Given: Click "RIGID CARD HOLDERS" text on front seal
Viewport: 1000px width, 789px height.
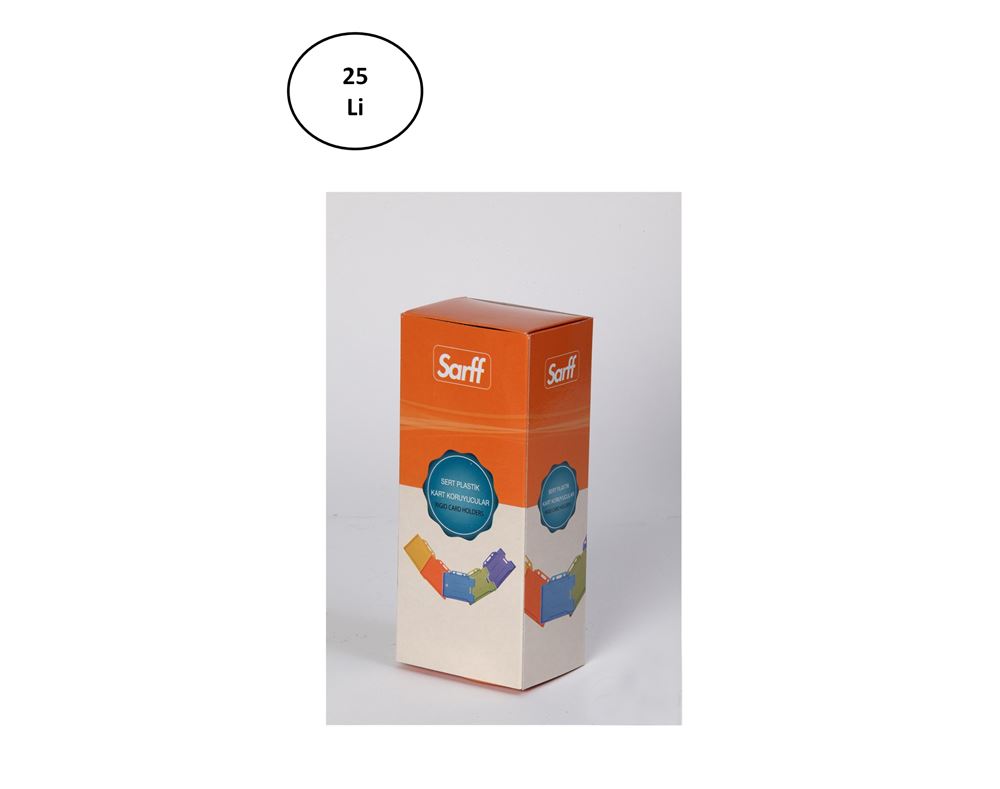Looking at the screenshot, I should point(460,510).
